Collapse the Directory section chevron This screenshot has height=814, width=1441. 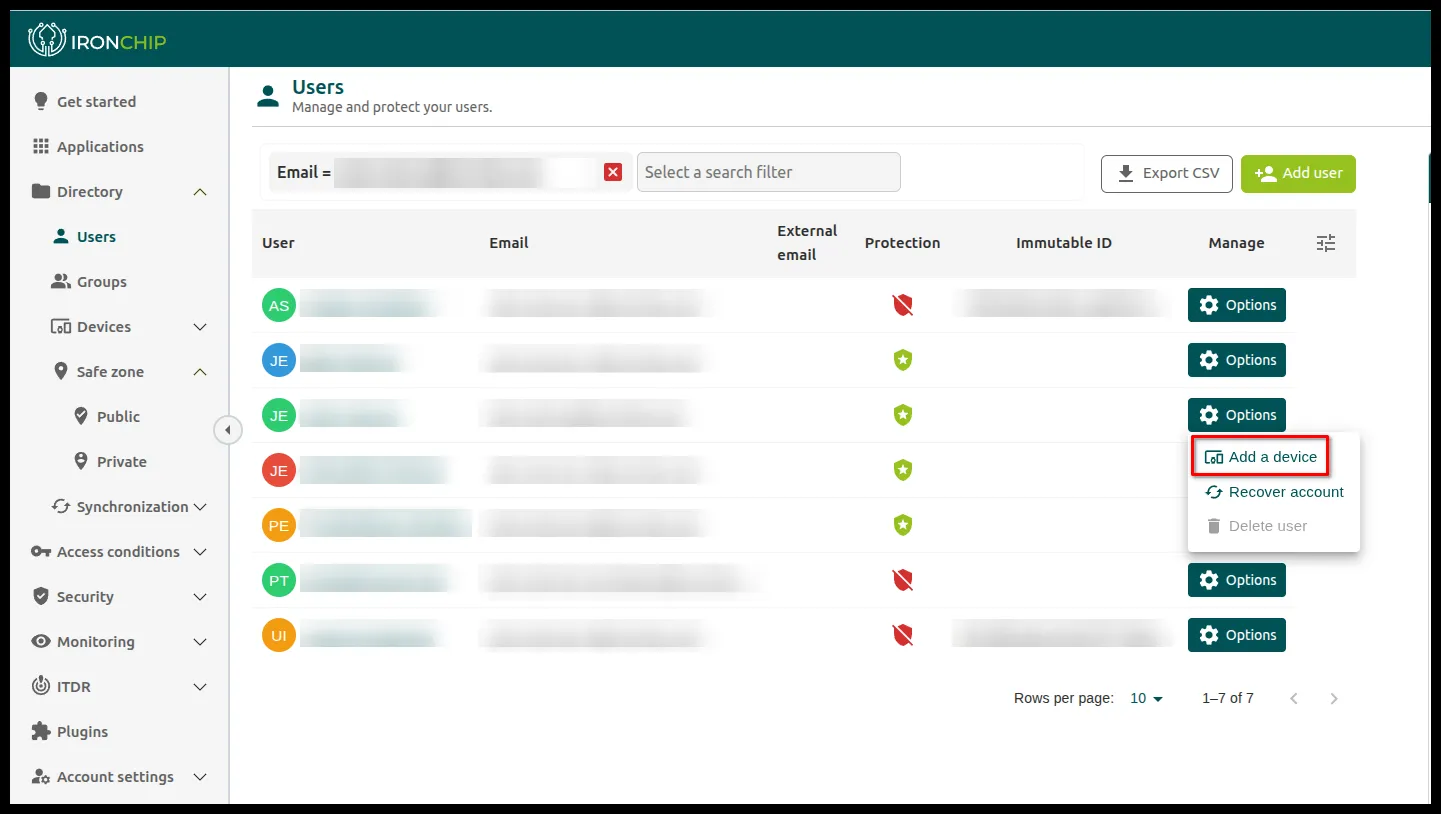click(200, 192)
